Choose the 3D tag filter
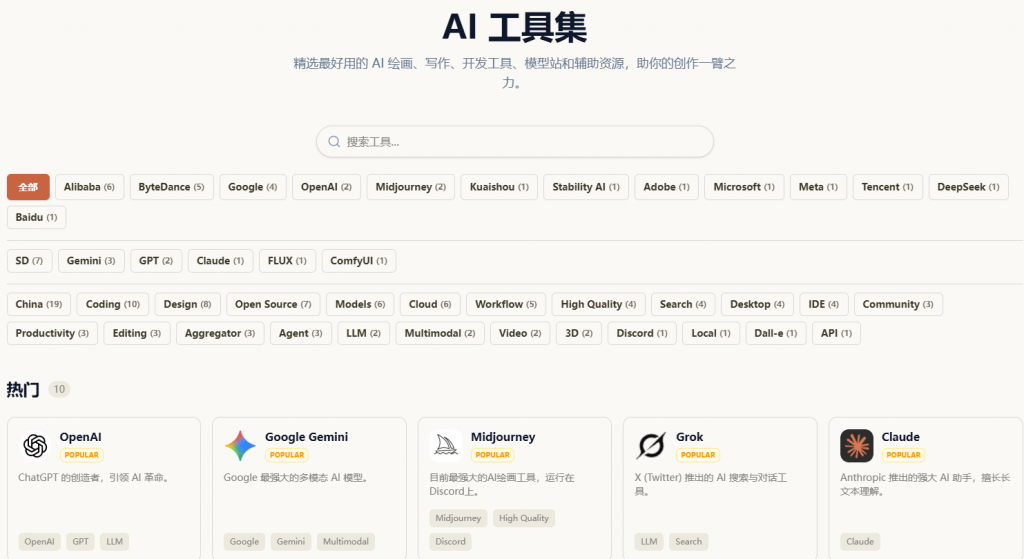1024x559 pixels. pyautogui.click(x=579, y=333)
